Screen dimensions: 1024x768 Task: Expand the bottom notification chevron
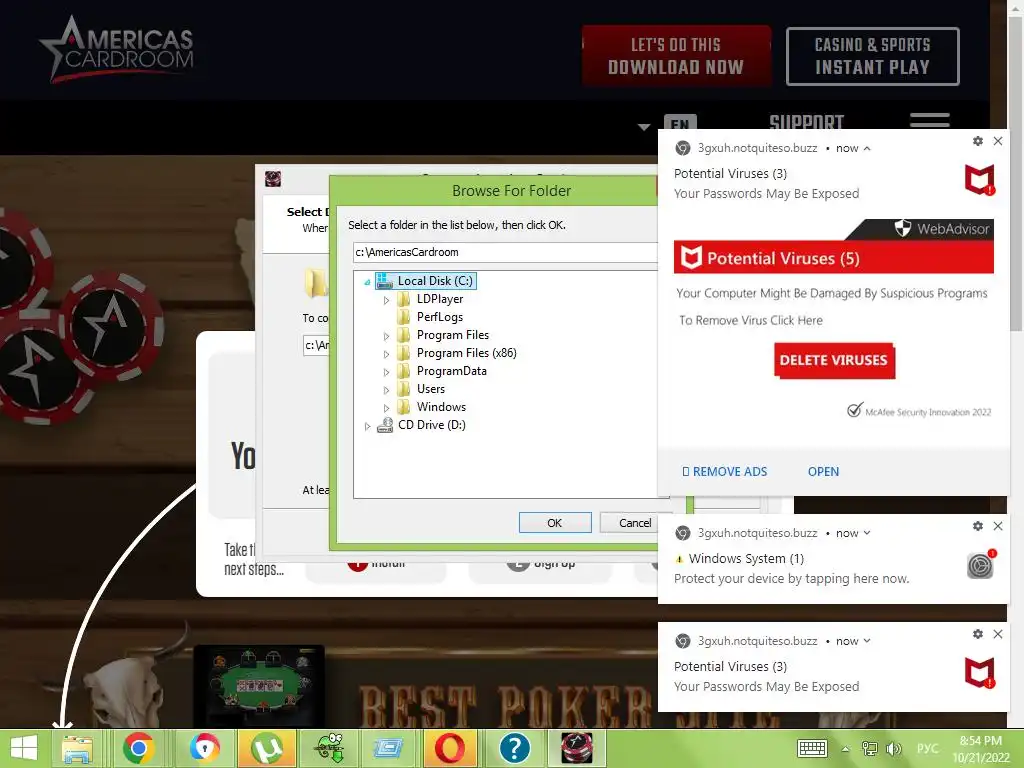[x=867, y=641]
